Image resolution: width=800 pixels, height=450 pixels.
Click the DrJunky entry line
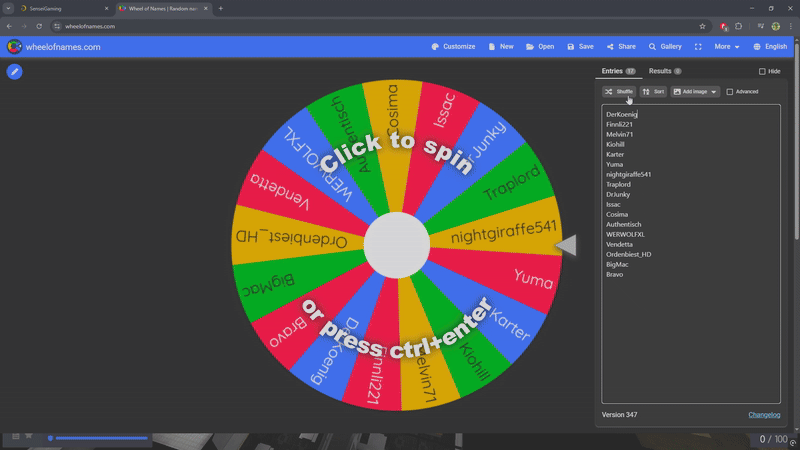point(618,194)
